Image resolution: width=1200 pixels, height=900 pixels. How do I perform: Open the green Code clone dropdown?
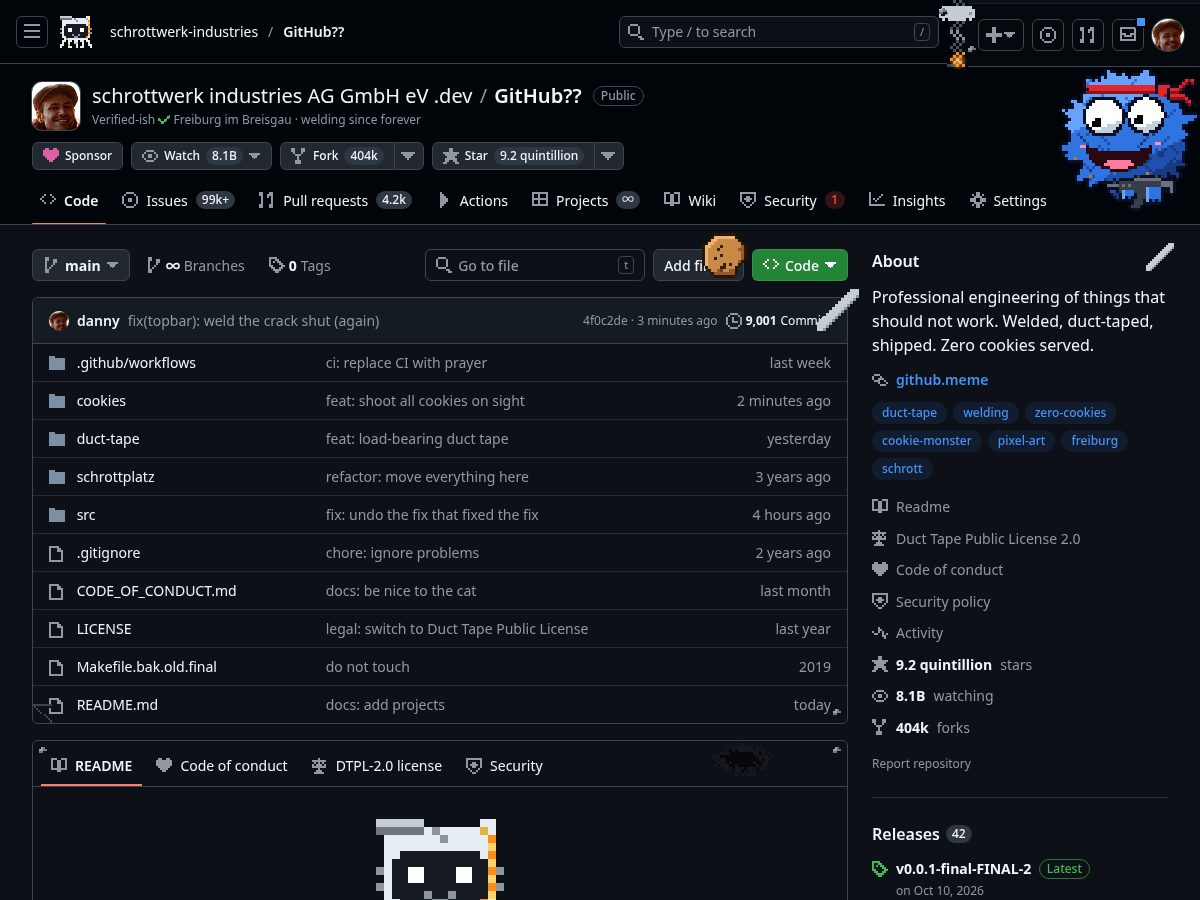[x=800, y=265]
